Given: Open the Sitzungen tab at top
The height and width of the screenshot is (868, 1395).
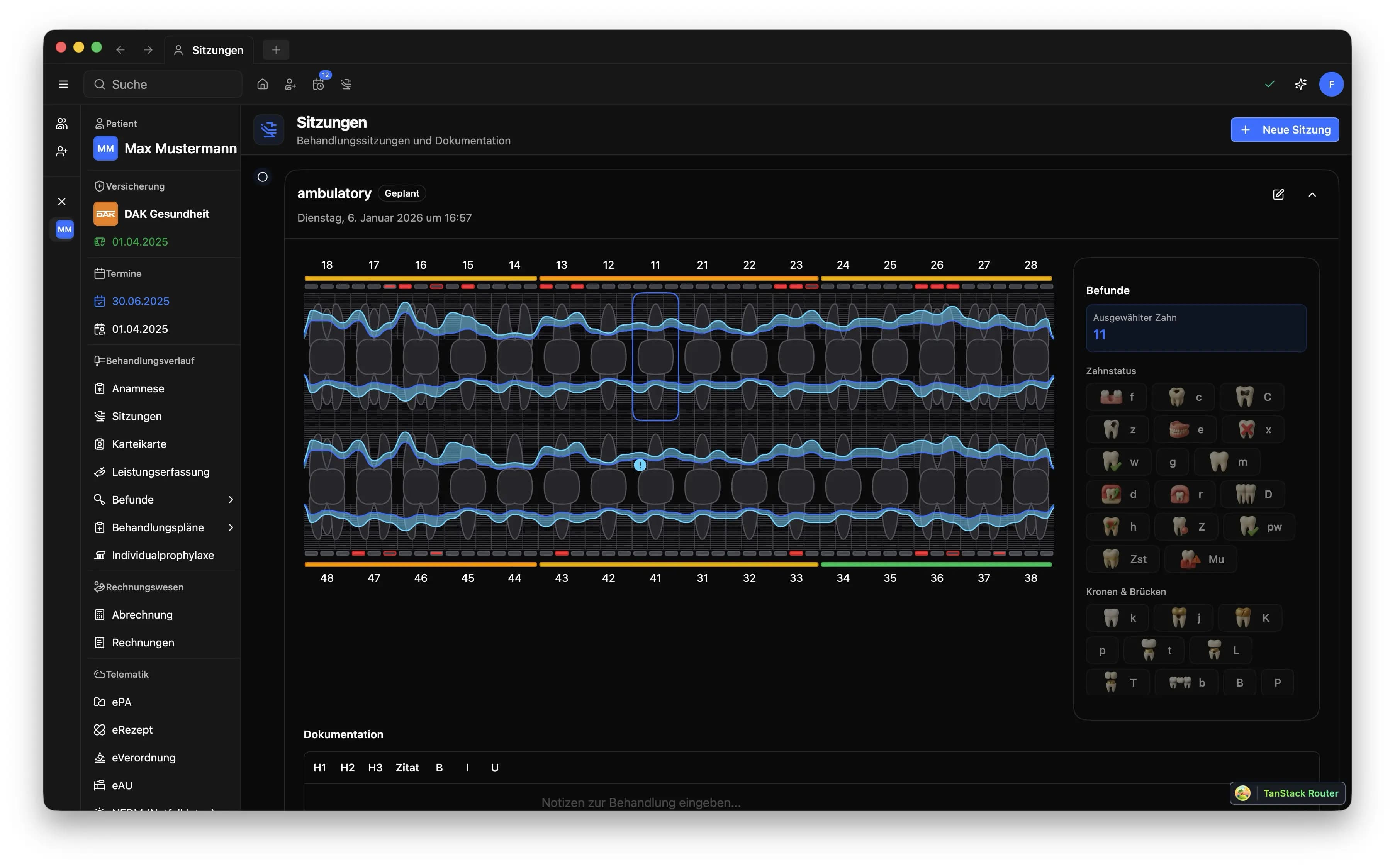Looking at the screenshot, I should coord(209,50).
